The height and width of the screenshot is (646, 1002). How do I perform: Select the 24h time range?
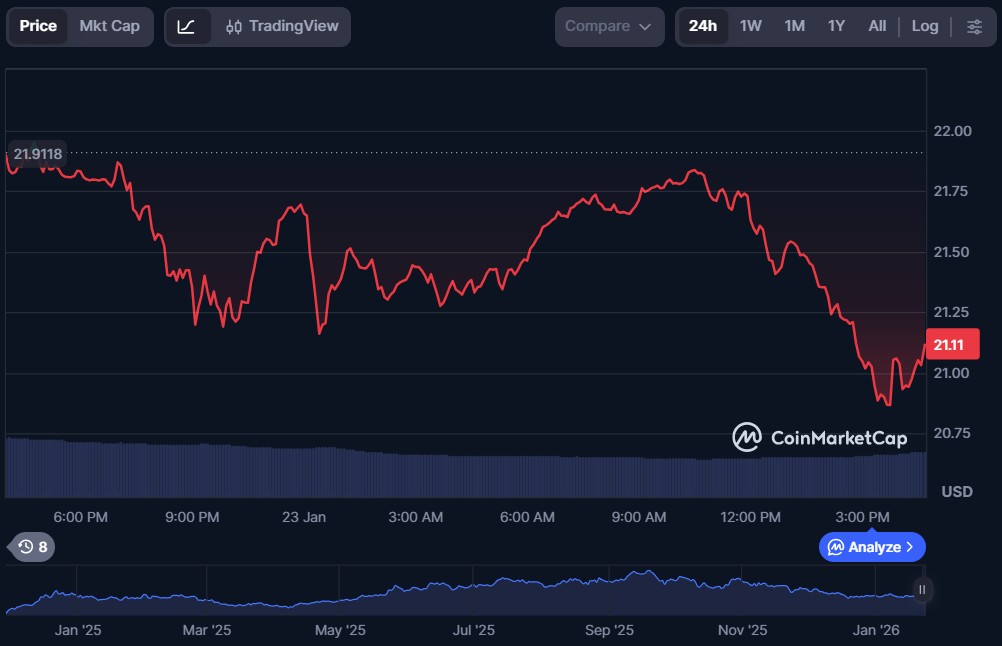click(x=703, y=27)
